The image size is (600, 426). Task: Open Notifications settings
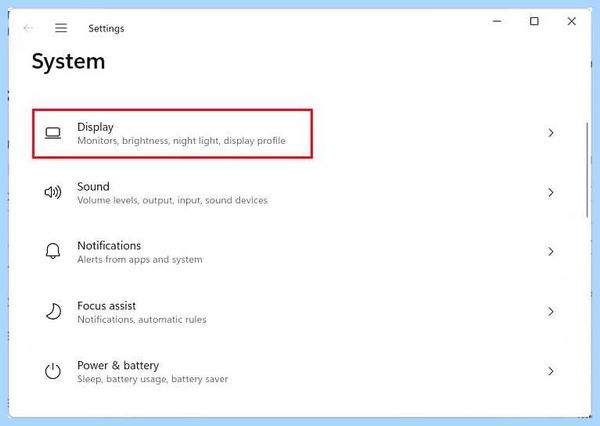click(x=300, y=252)
